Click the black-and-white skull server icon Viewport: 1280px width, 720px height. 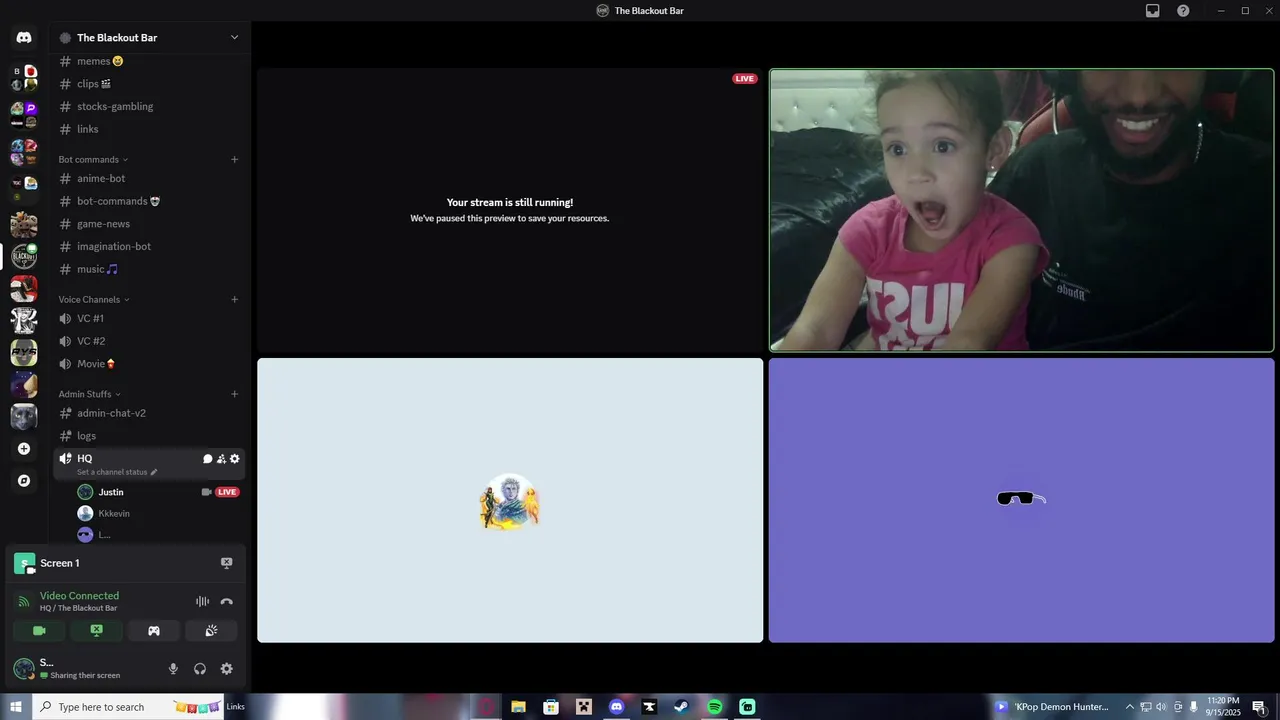[x=24, y=320]
